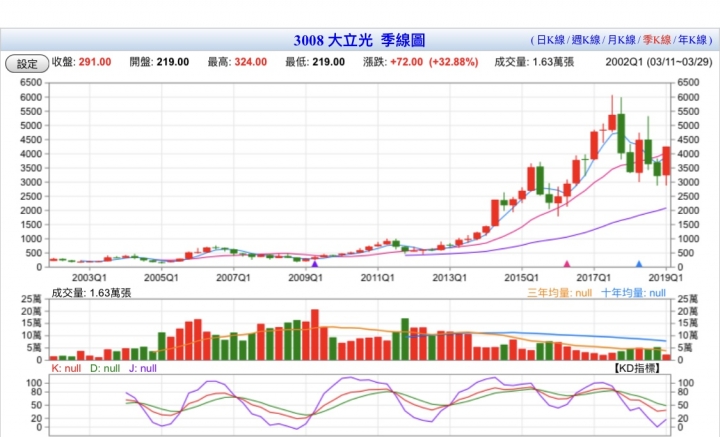
Task: Click the date range 2002Q1 (03/11~03/29)
Action: click(x=658, y=62)
